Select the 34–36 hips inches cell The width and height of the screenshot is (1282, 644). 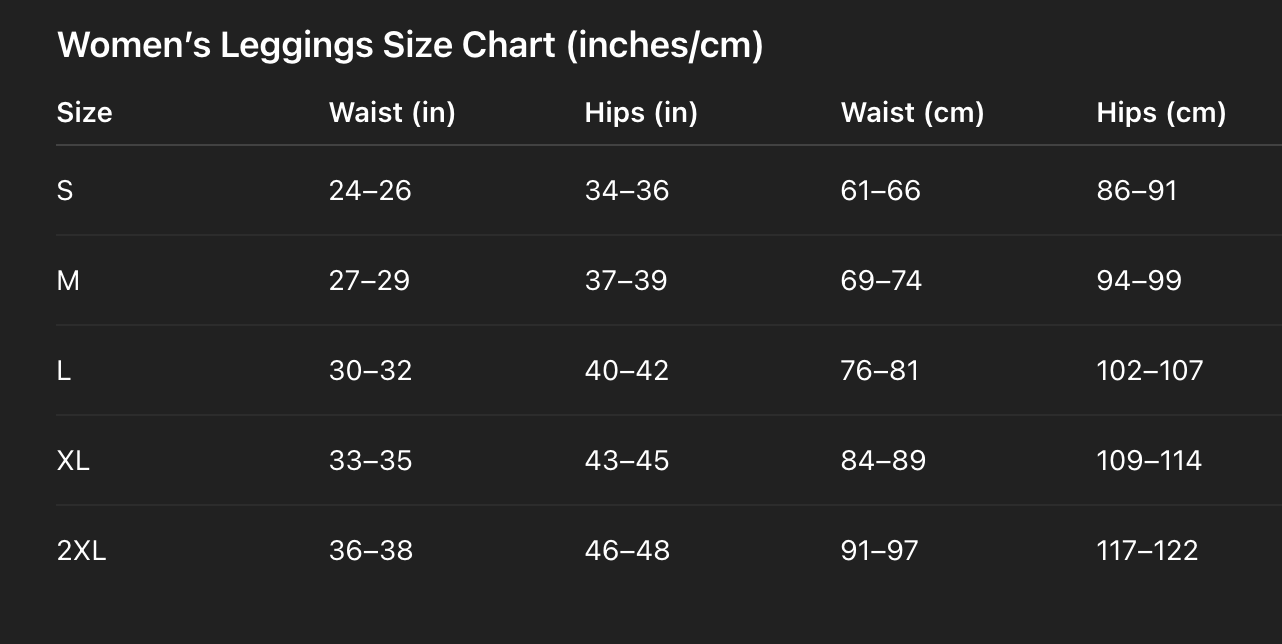point(626,190)
